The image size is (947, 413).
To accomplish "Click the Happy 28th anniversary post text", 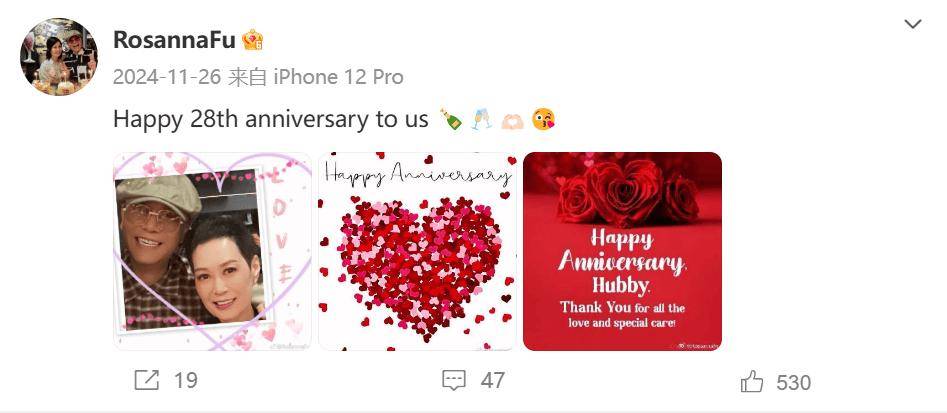I will [271, 119].
